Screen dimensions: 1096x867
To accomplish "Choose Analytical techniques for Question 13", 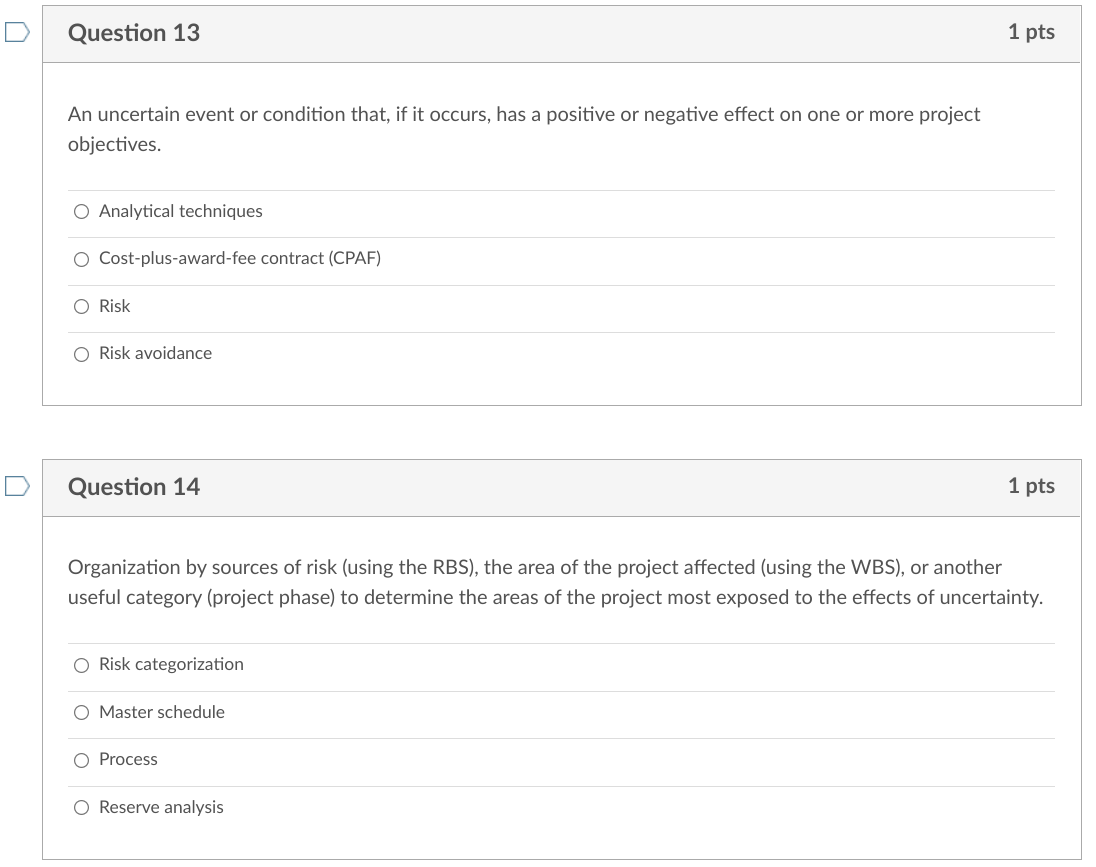I will click(x=81, y=211).
